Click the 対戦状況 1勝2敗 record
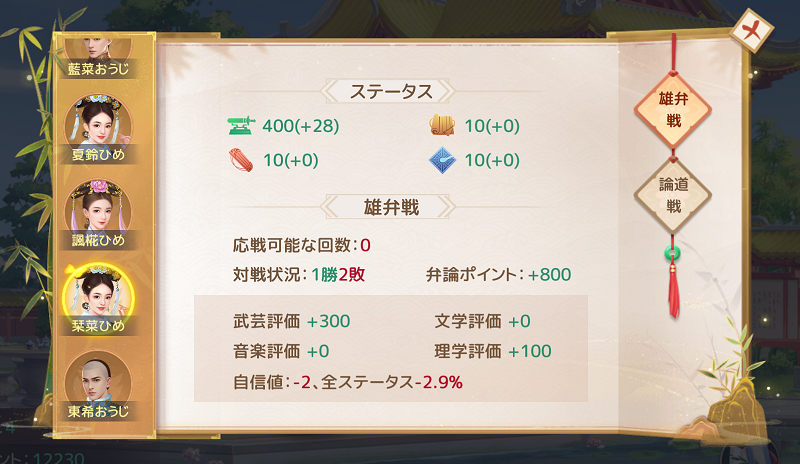 pos(310,275)
